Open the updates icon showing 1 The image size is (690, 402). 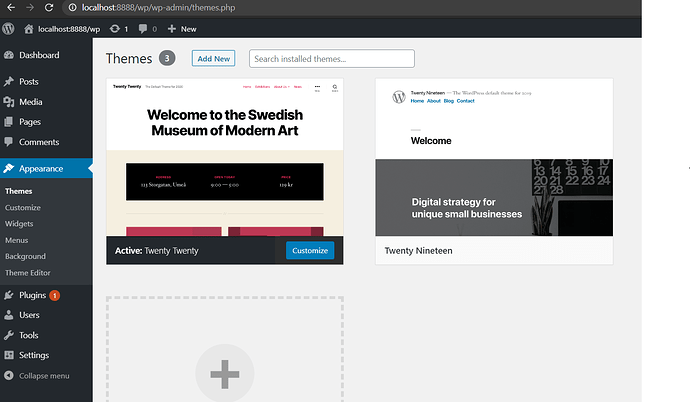[x=116, y=29]
